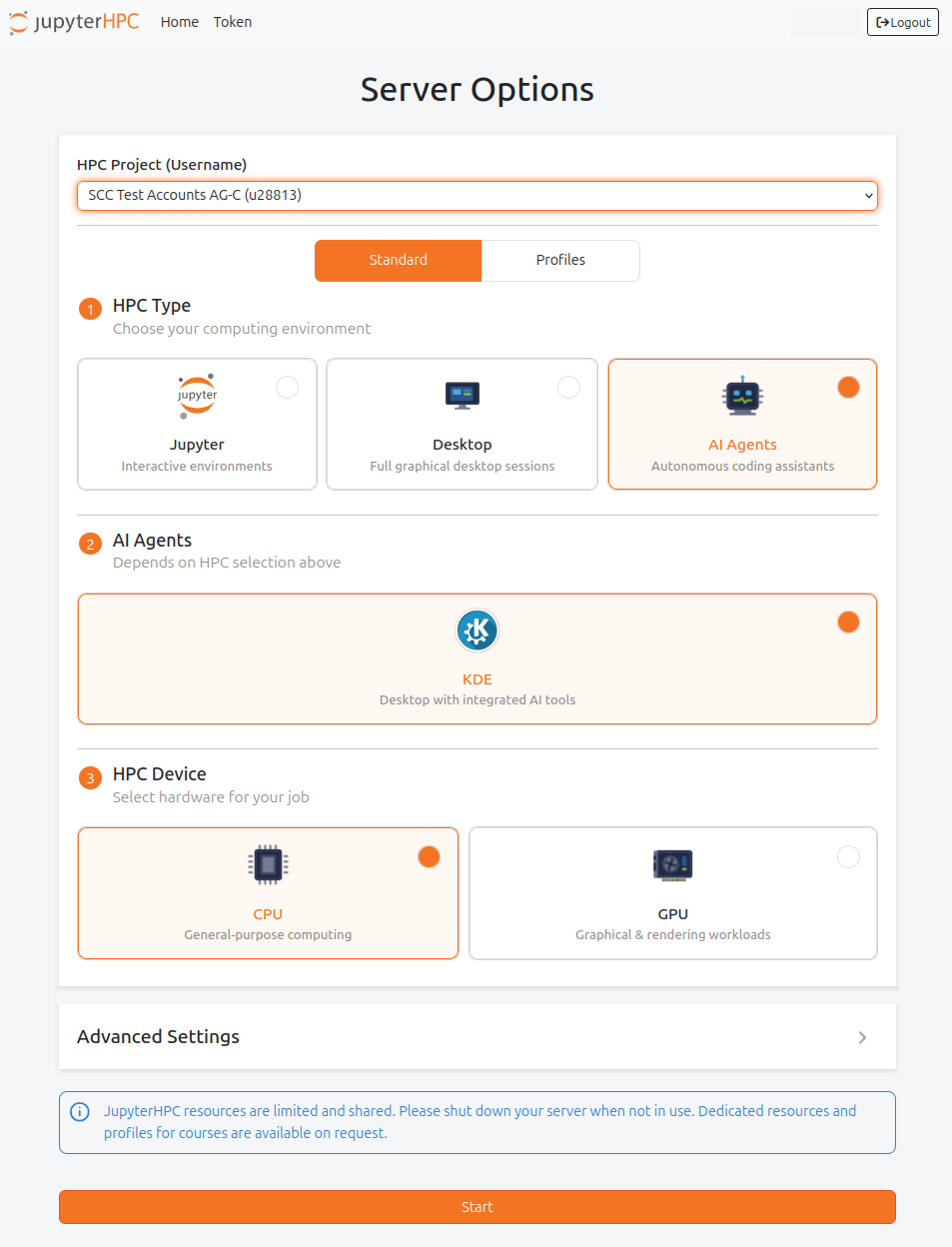Image resolution: width=952 pixels, height=1247 pixels.
Task: Click "General-purpose computing" text
Action: tap(268, 935)
